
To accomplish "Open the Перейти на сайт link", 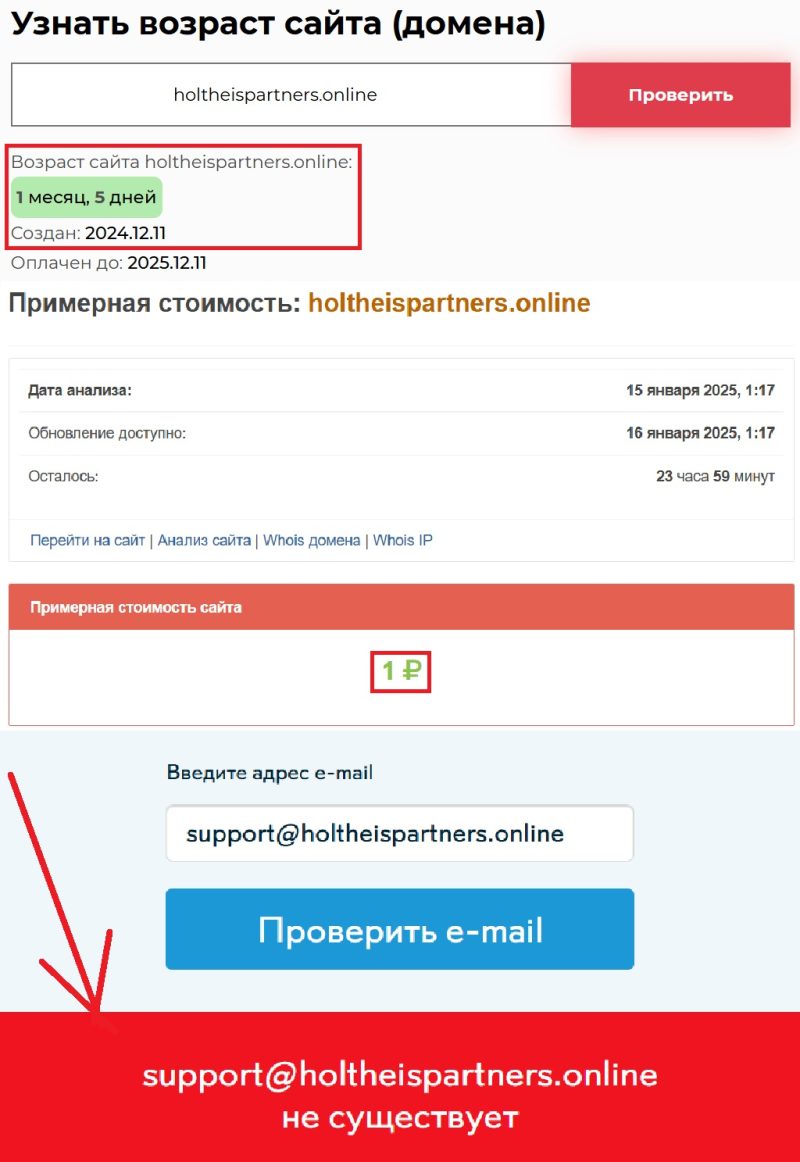I will [87, 540].
